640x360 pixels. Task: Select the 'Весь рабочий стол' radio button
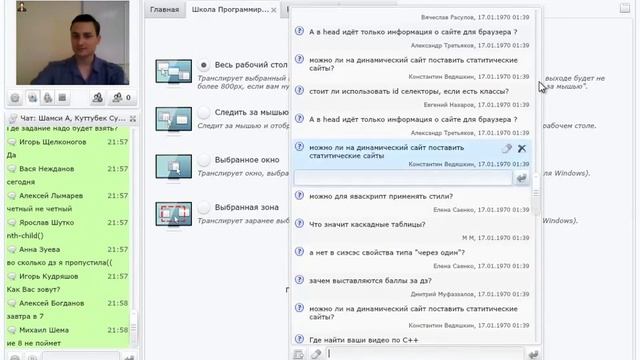click(204, 65)
